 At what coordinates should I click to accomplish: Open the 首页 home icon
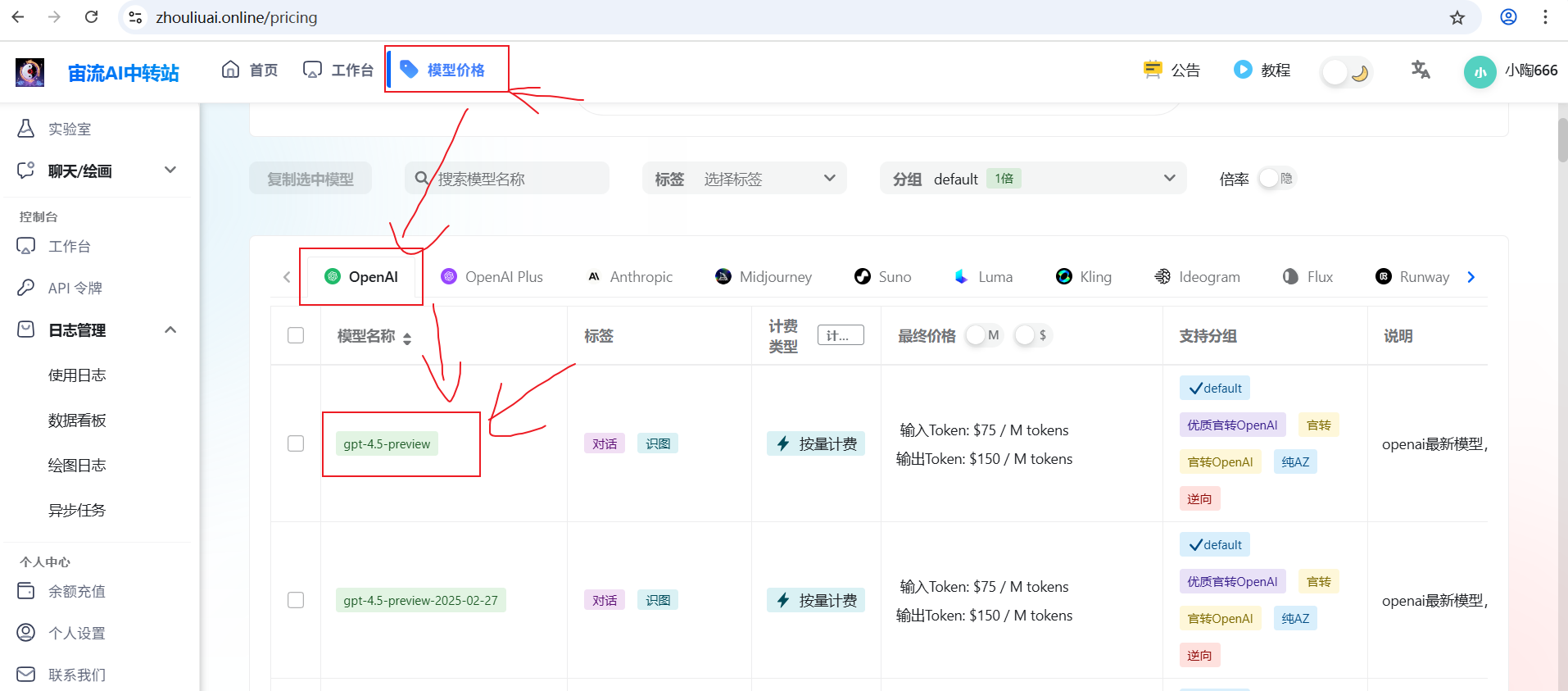point(231,70)
